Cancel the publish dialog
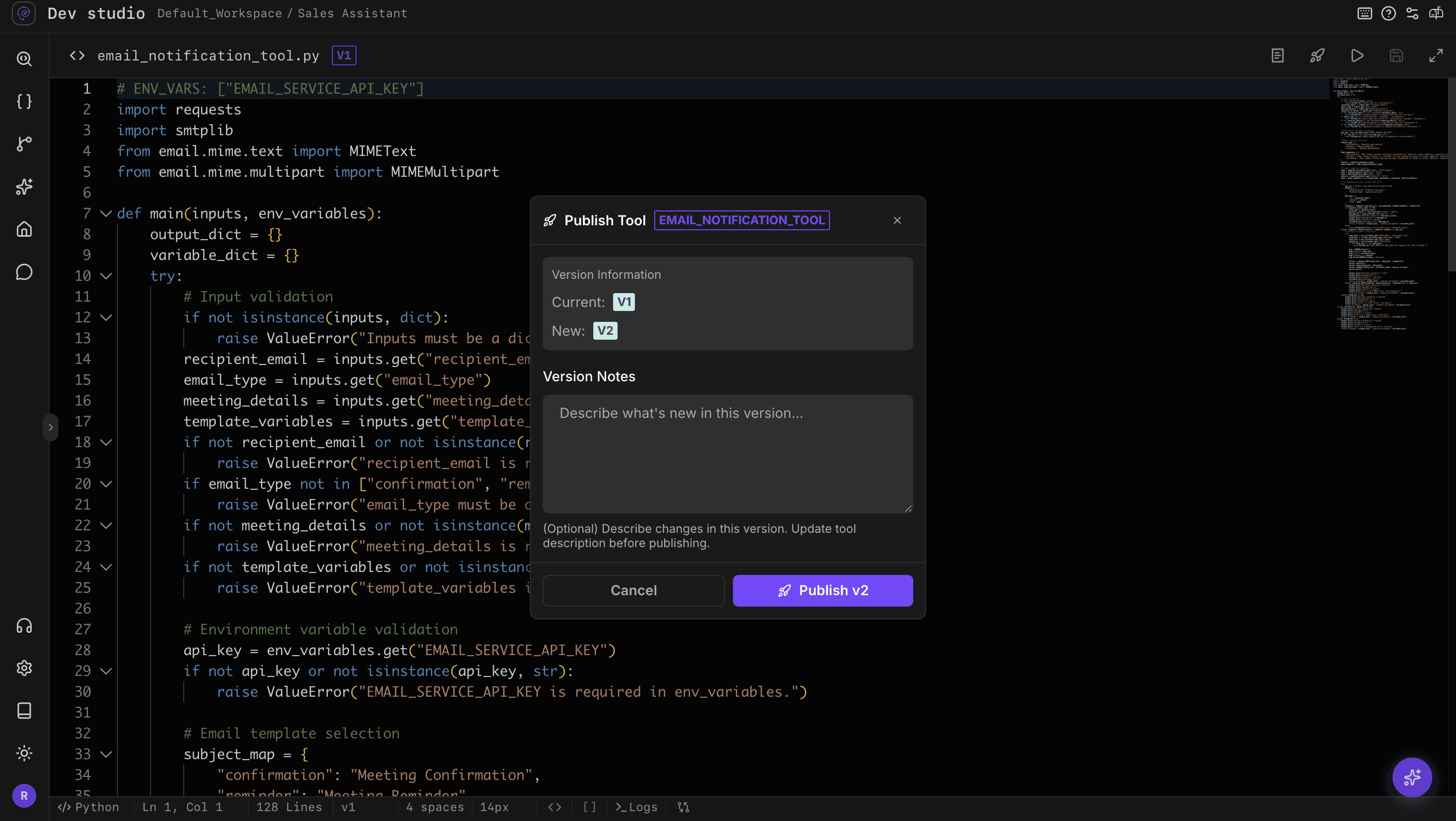 point(633,590)
